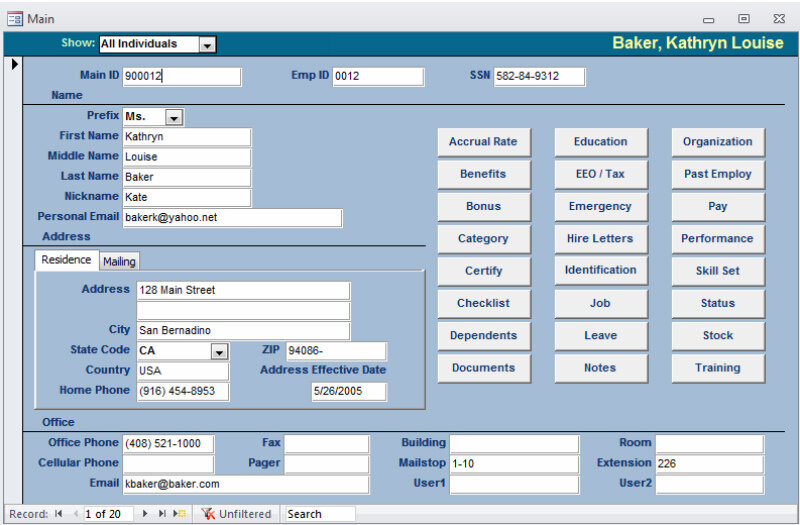Open the Emergency contacts button
800x525 pixels.
click(x=600, y=207)
